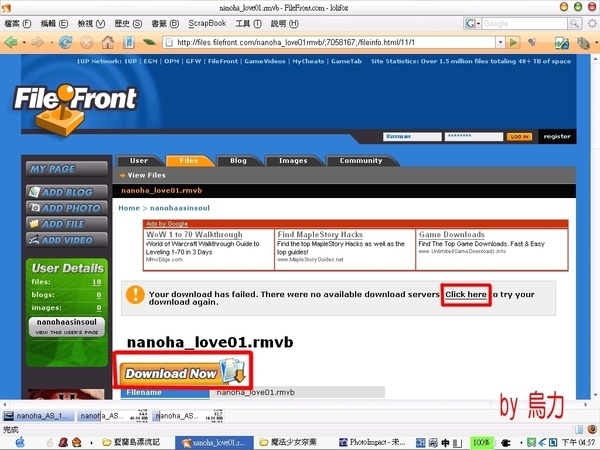Open forward history dropdown arrow

pos(51,42)
